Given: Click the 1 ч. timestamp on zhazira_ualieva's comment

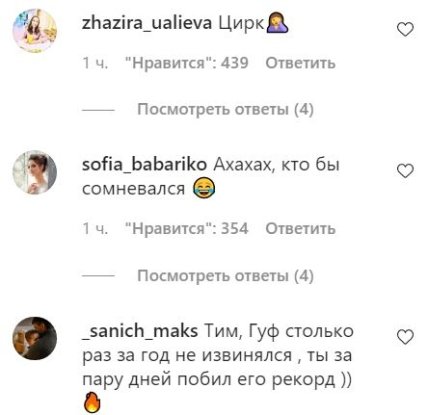Looking at the screenshot, I should [x=95, y=63].
